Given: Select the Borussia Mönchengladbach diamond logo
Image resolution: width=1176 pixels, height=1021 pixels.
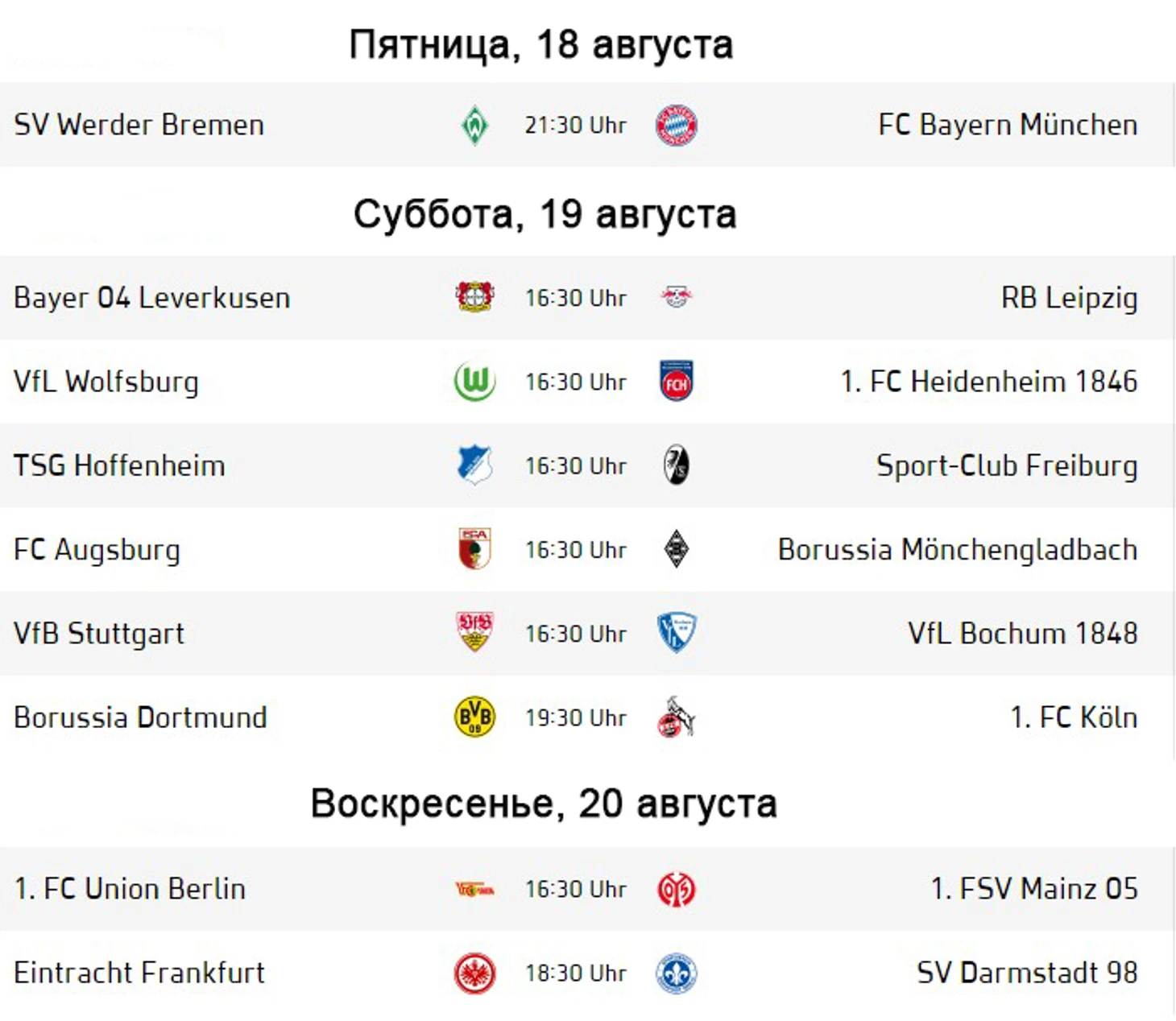Looking at the screenshot, I should pos(676,549).
